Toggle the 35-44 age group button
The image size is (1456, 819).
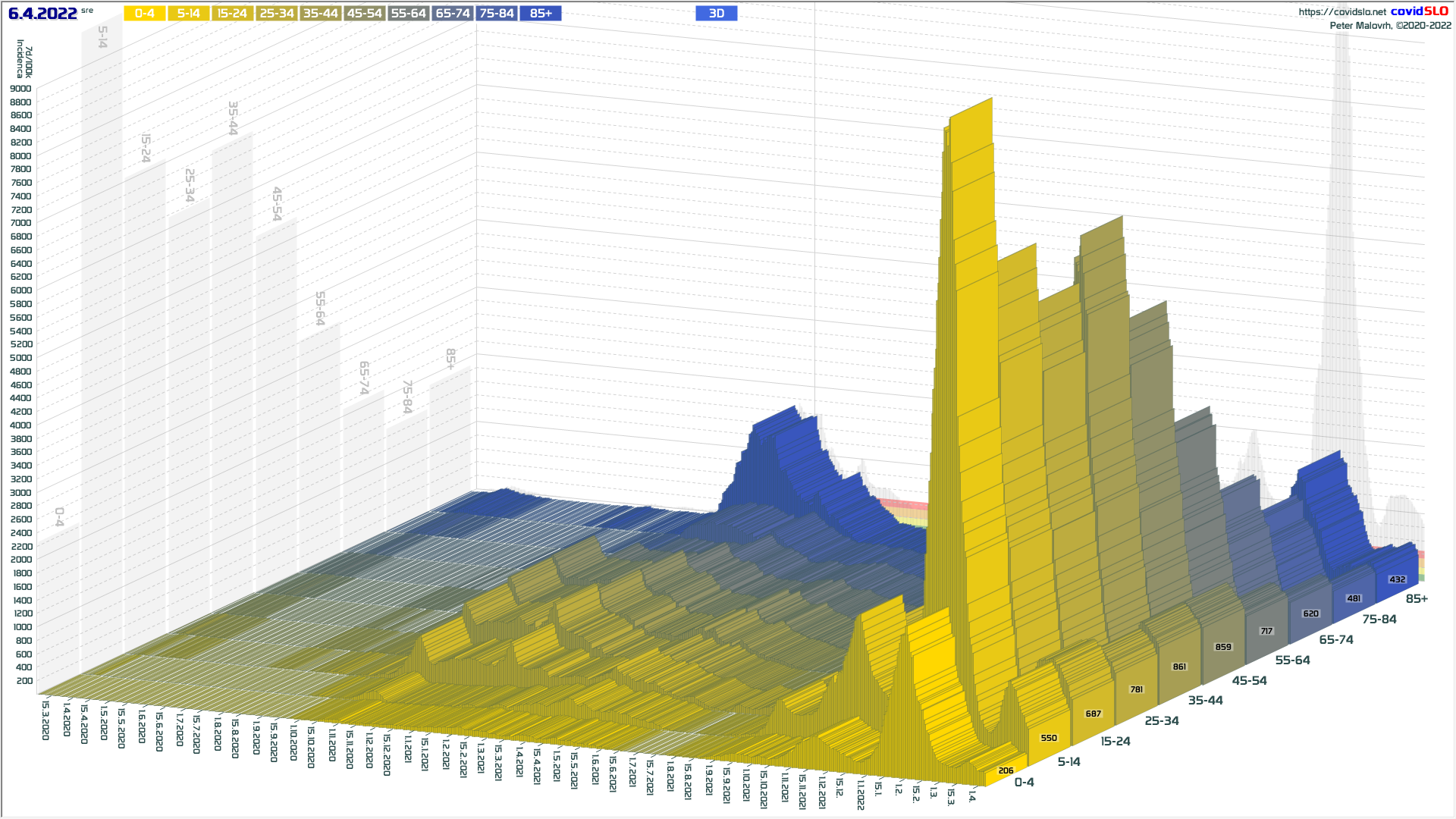click(321, 14)
